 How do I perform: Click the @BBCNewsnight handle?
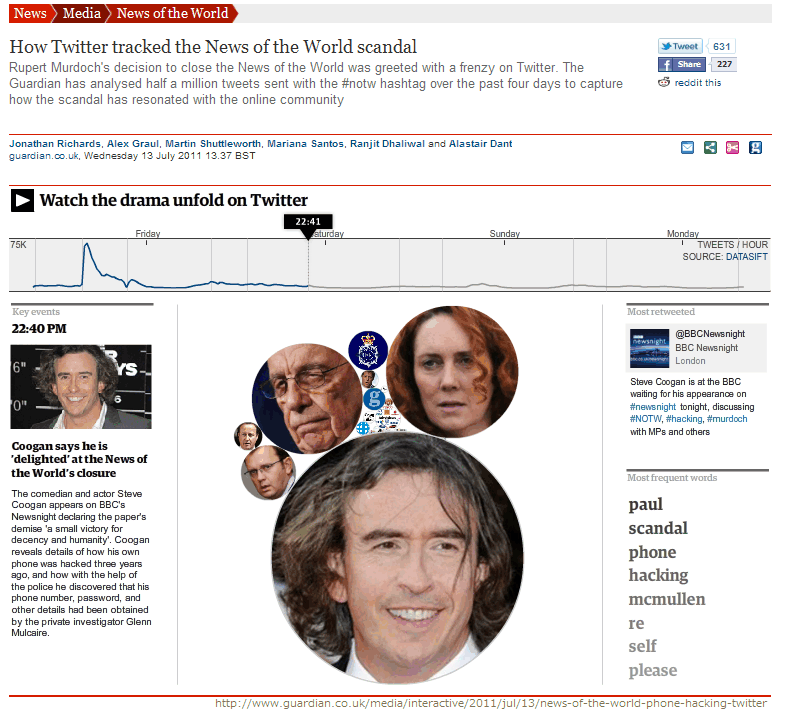(710, 334)
